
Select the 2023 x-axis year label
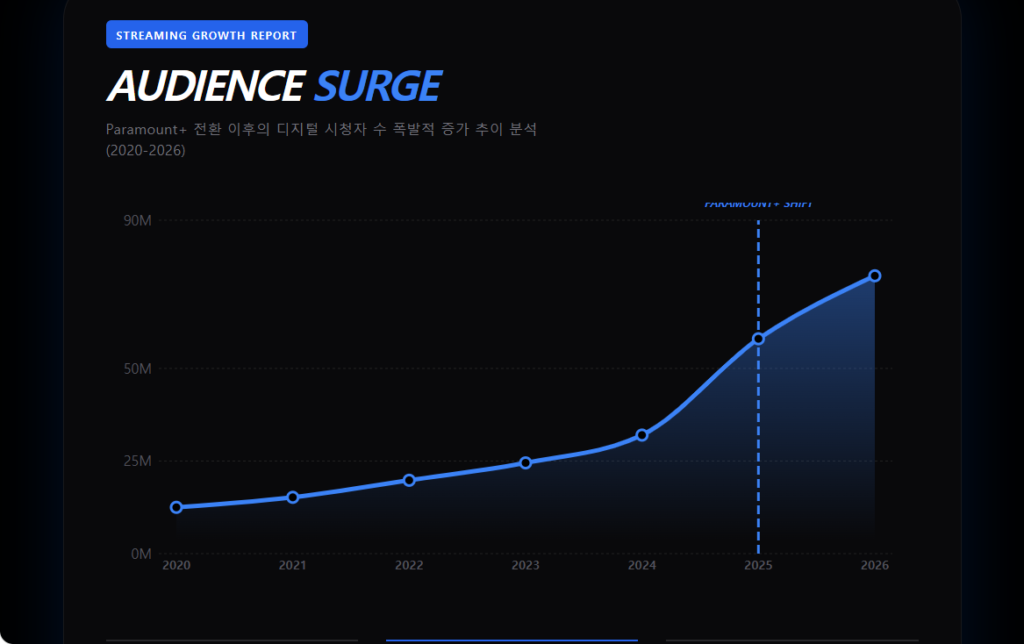[525, 566]
